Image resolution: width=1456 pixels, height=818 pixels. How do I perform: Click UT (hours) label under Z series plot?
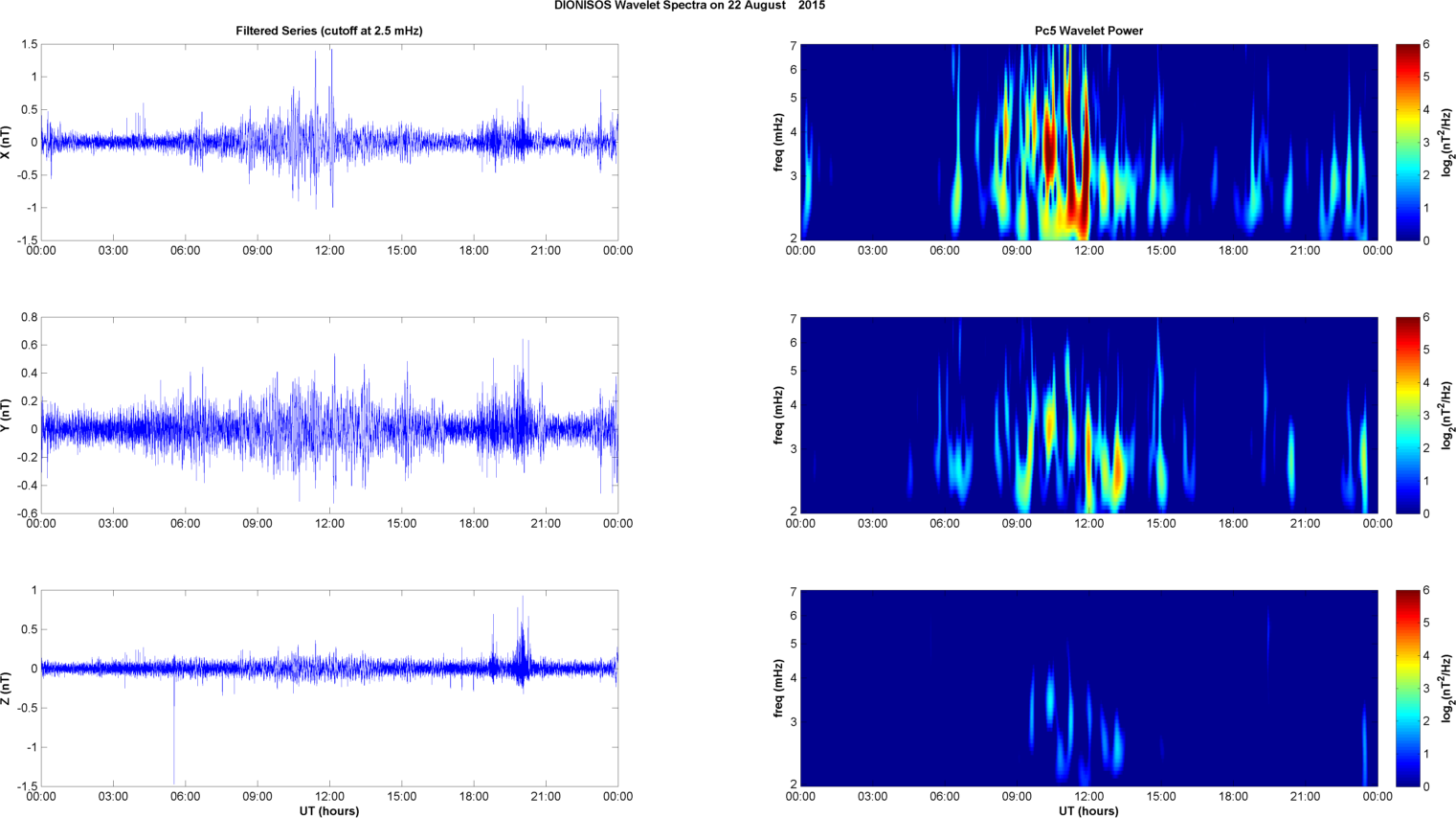pos(329,811)
